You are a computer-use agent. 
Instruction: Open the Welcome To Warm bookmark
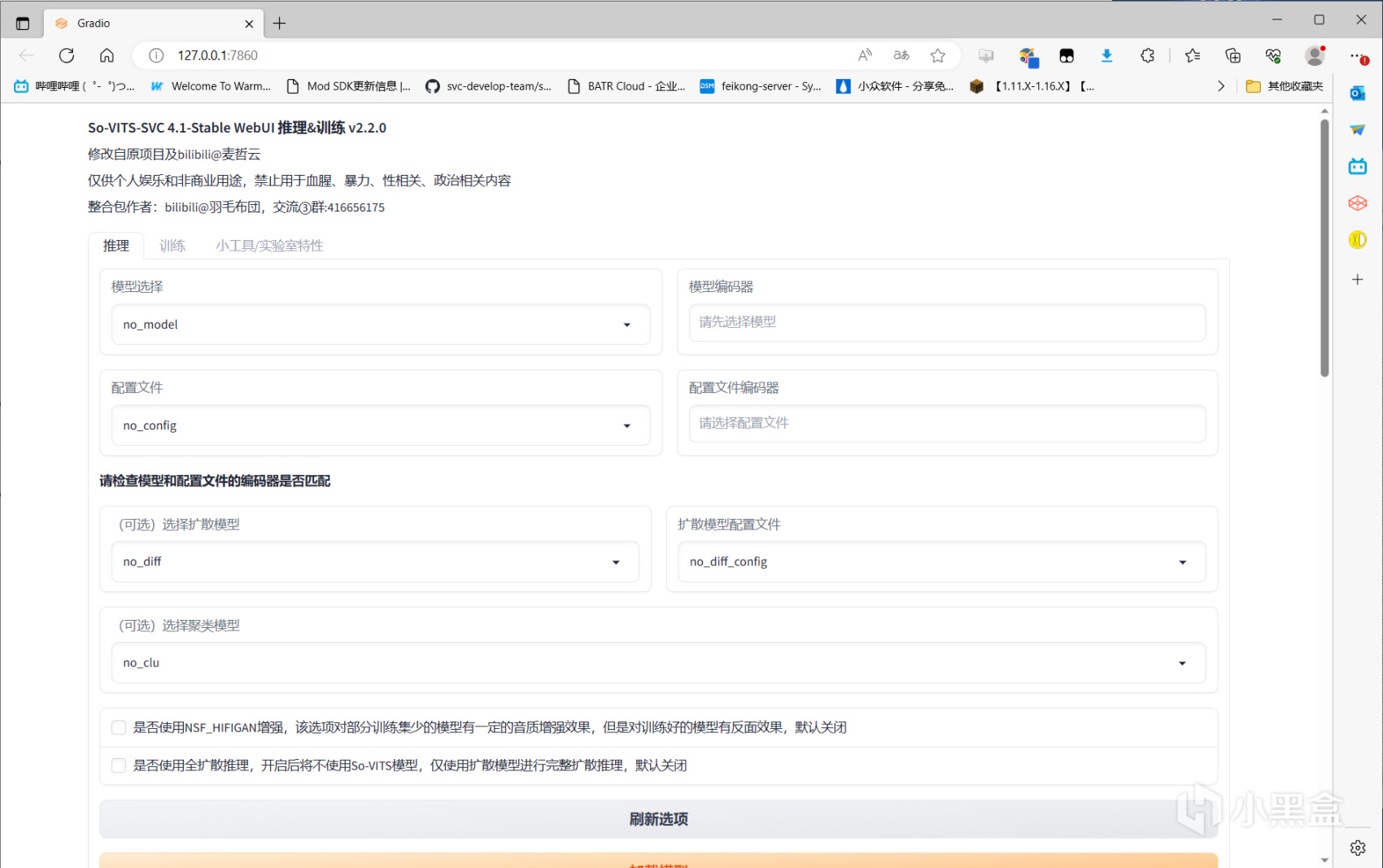(211, 86)
